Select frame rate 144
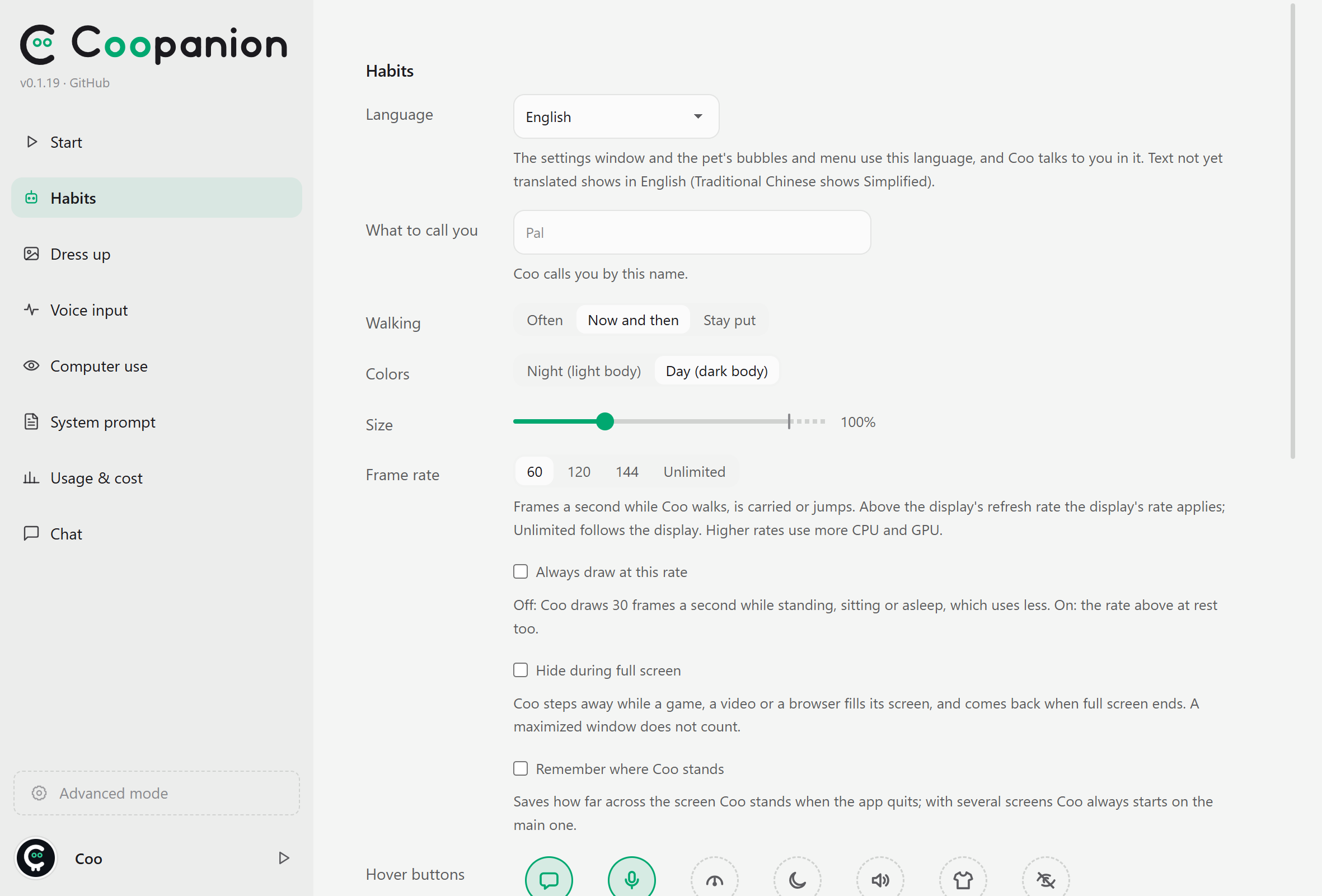 627,472
